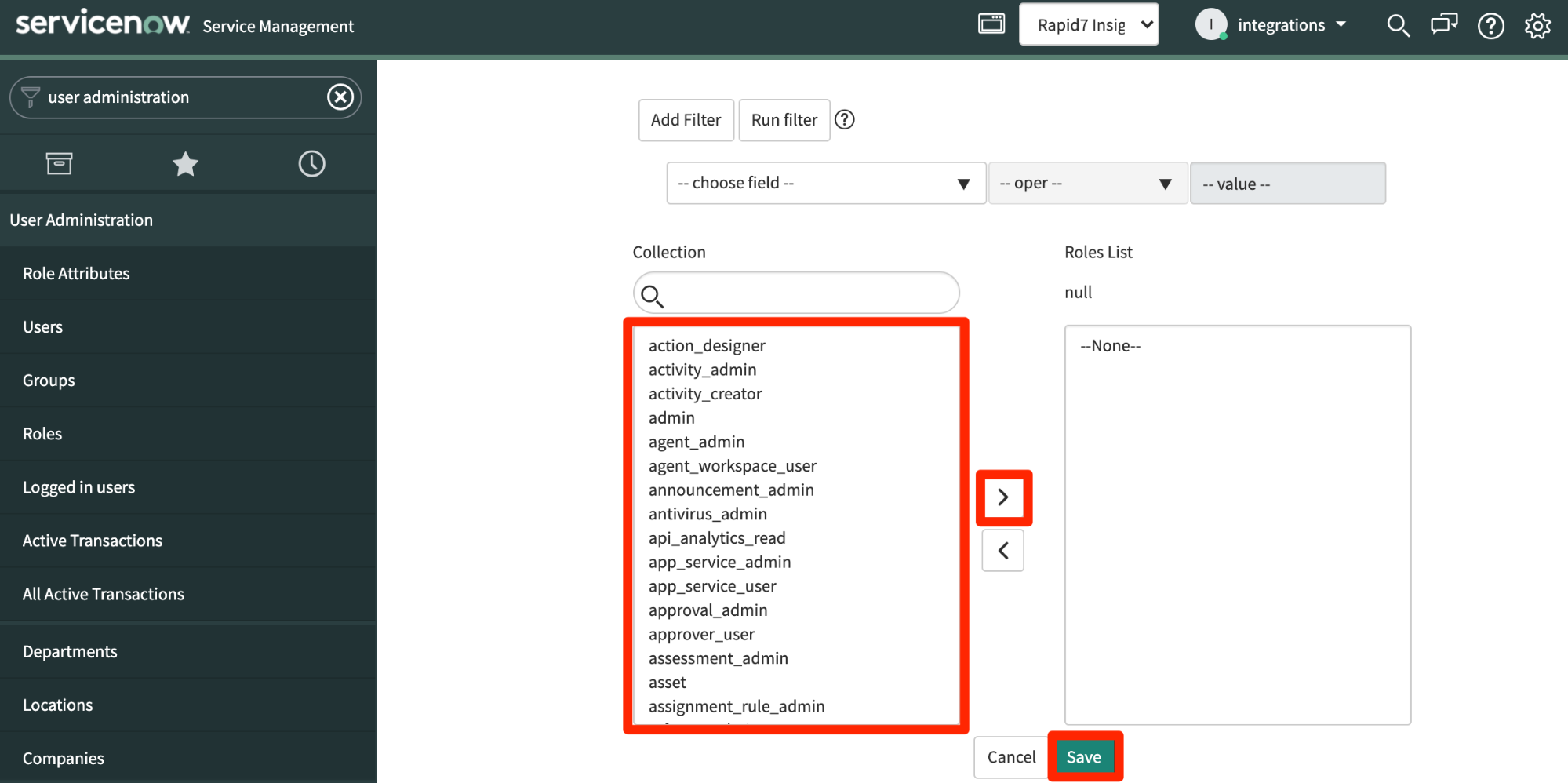Viewport: 1568px width, 783px height.
Task: Click the Collection search magnifier icon
Action: 652,295
